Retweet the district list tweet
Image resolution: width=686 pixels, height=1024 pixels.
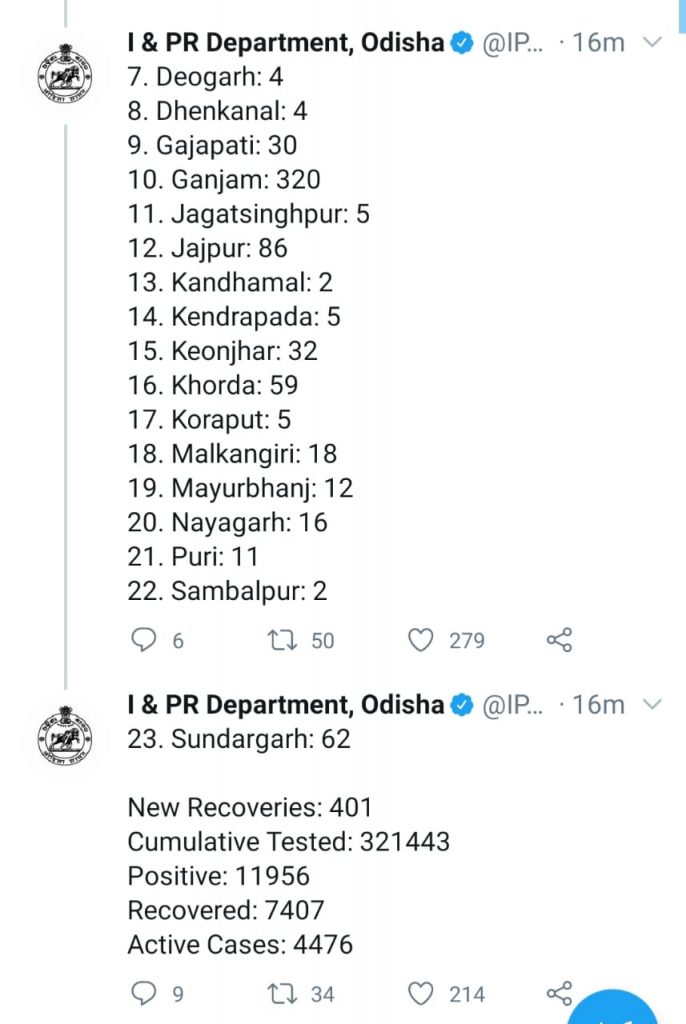coord(283,640)
